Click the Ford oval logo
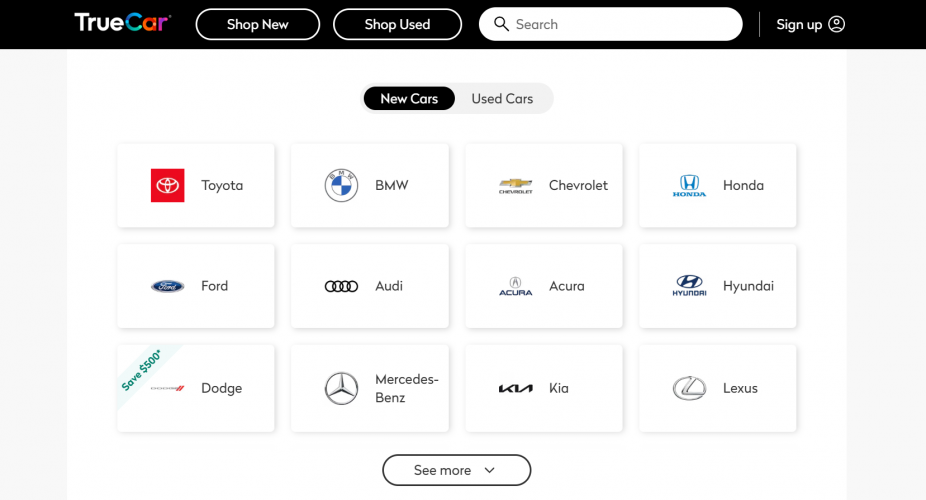The image size is (926, 500). (x=168, y=287)
